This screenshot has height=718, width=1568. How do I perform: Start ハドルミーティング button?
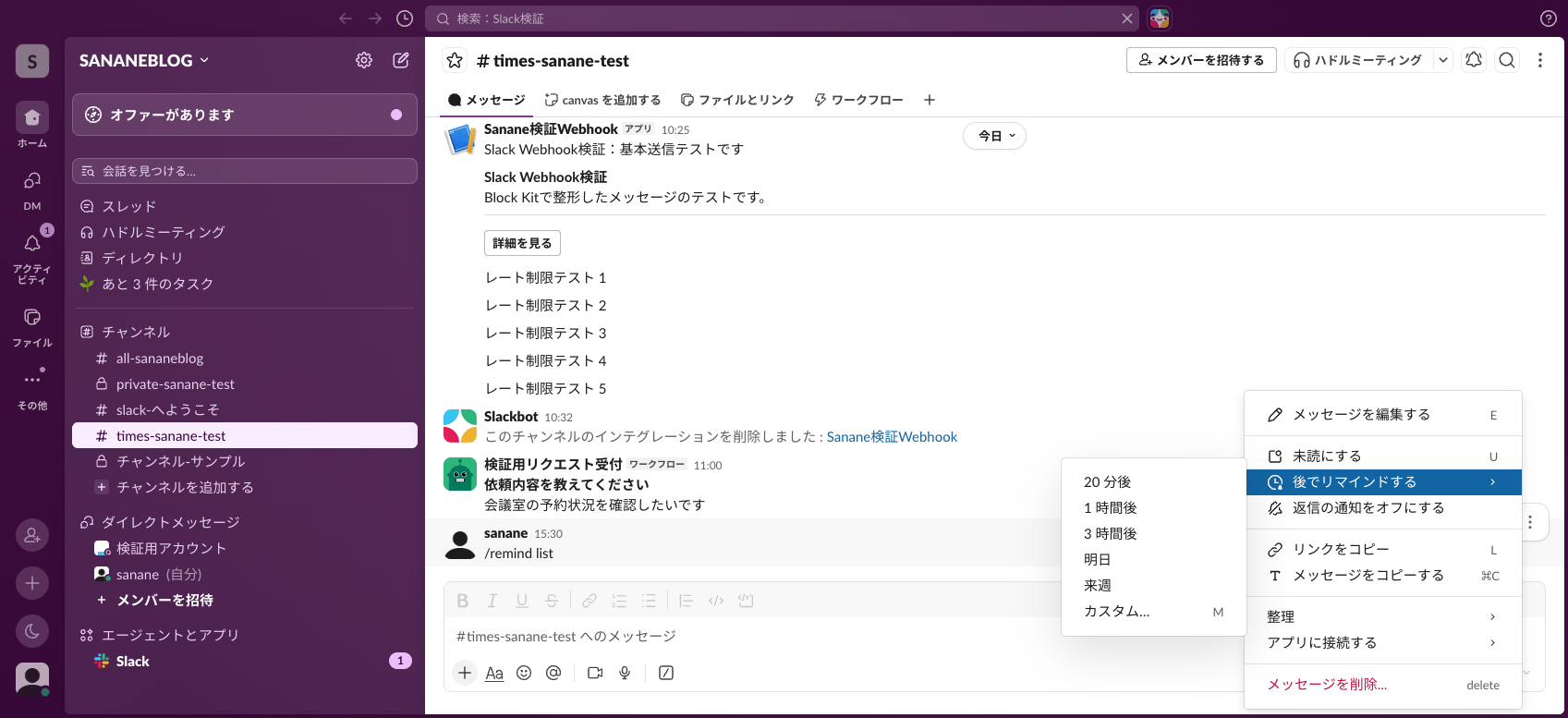tap(1358, 60)
